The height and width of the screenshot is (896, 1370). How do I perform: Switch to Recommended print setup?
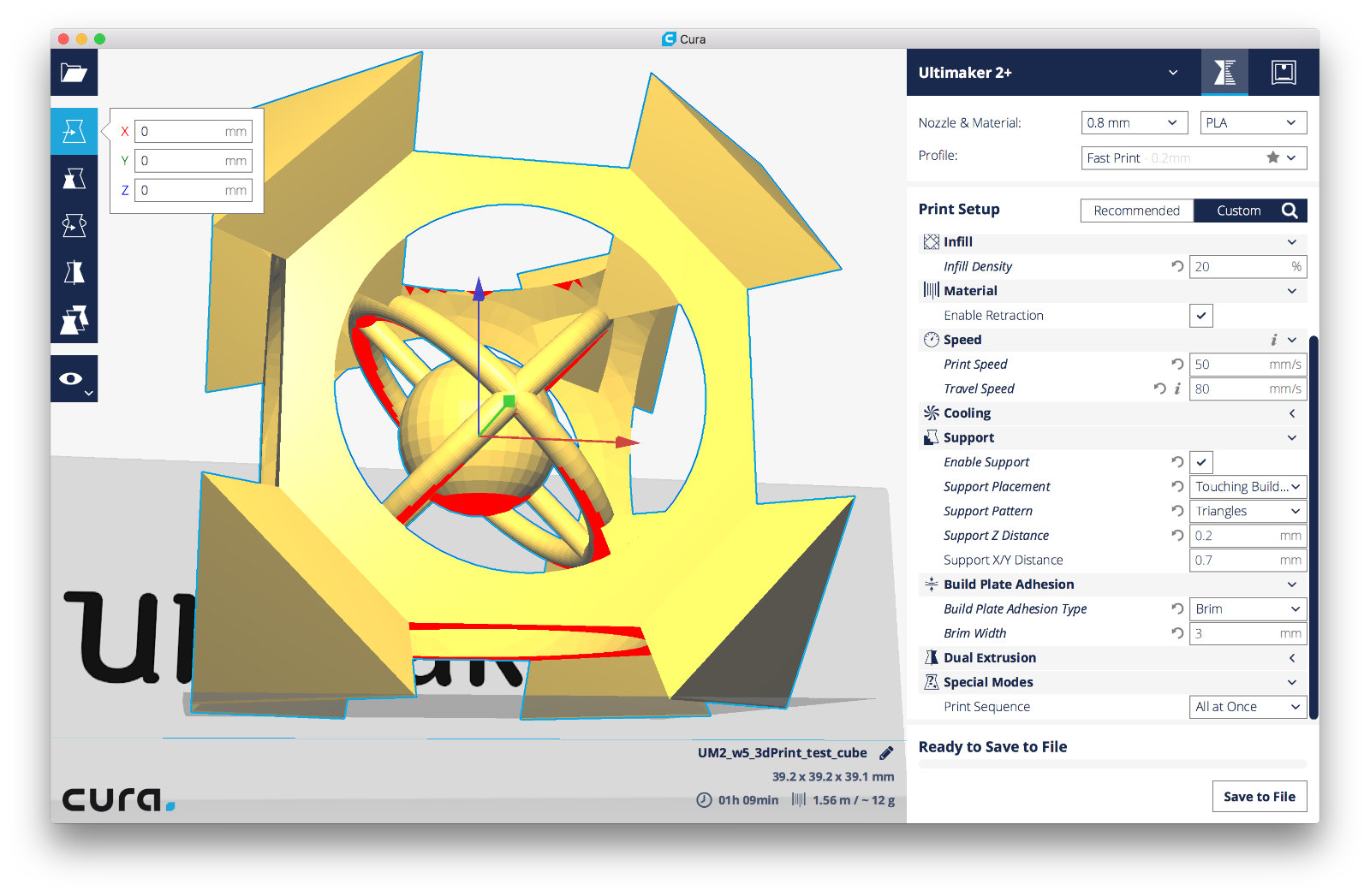pyautogui.click(x=1136, y=211)
